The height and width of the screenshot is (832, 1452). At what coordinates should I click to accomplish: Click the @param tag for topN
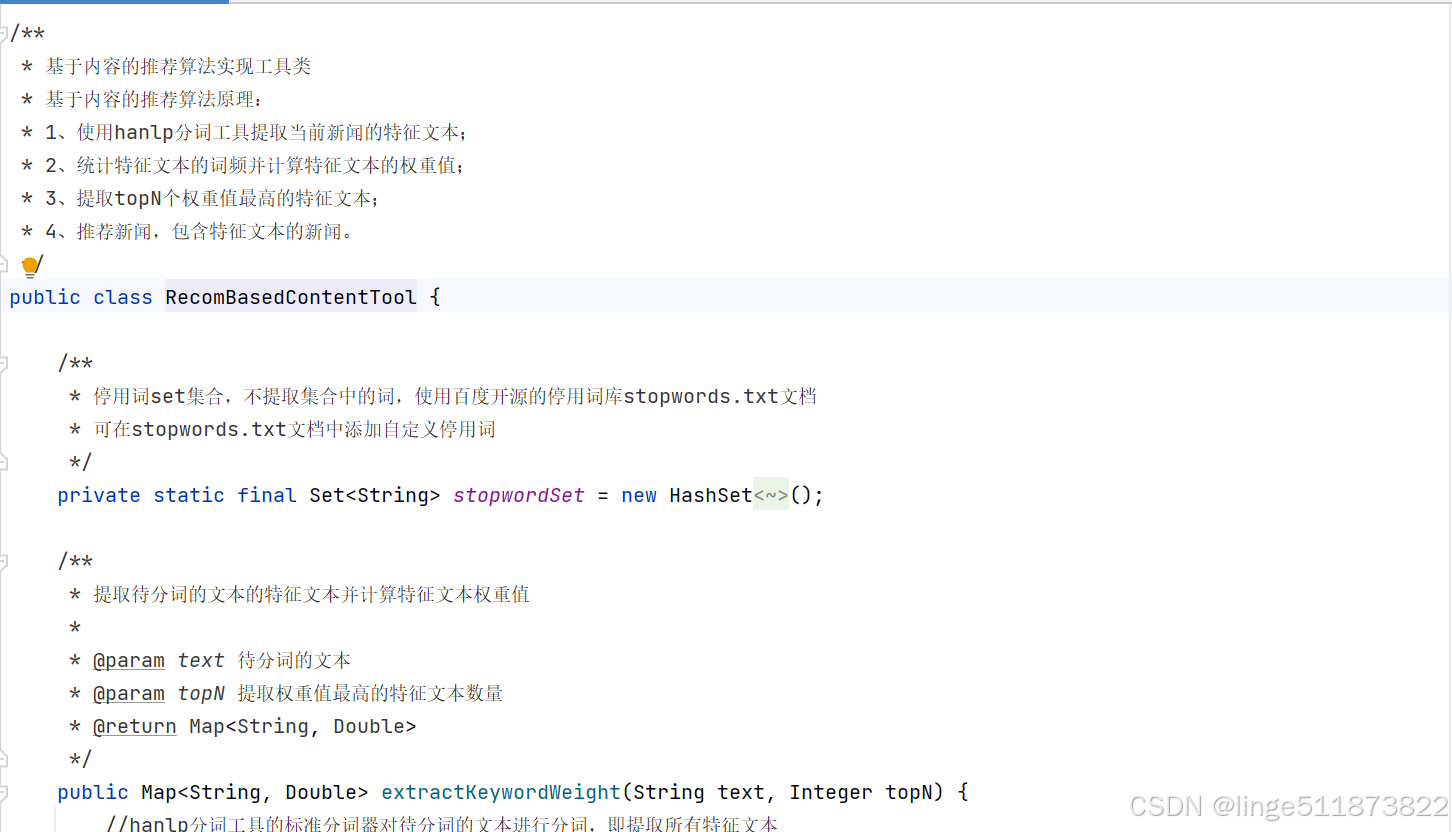coord(129,693)
